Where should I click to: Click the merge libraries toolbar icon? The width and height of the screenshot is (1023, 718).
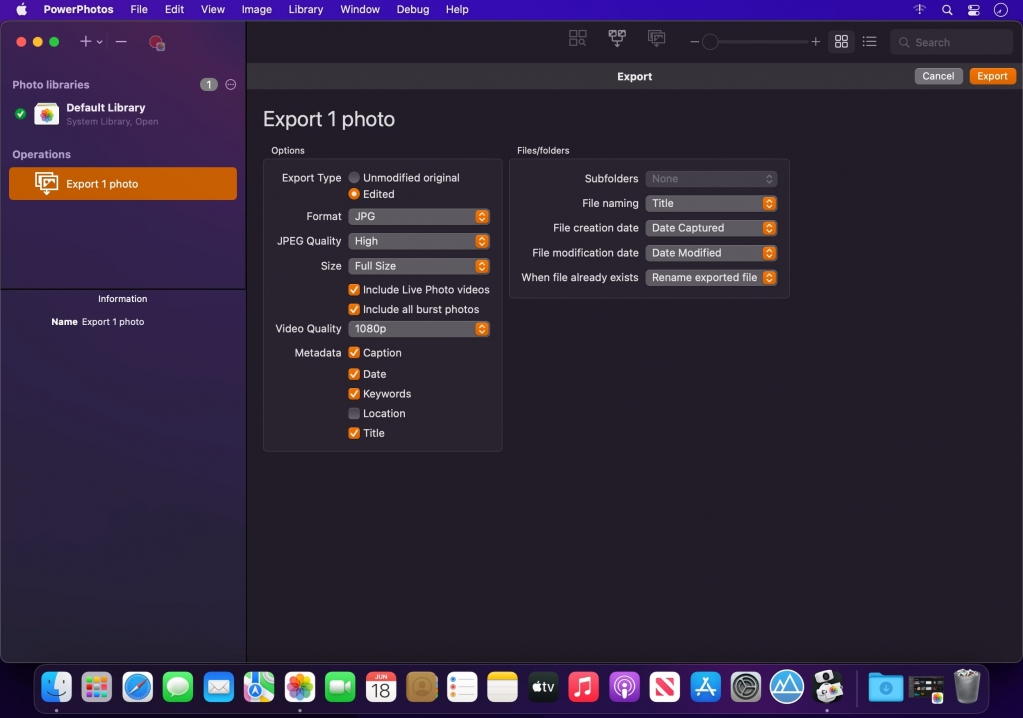click(x=617, y=39)
